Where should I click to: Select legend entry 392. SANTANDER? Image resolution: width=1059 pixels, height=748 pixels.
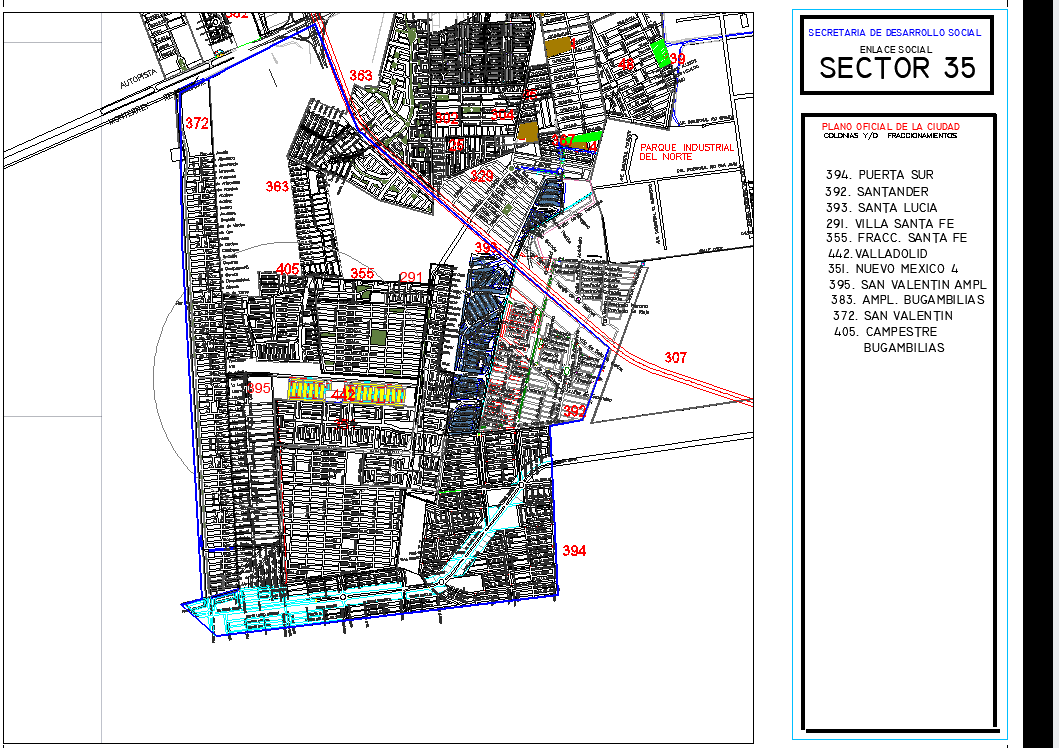tap(877, 191)
